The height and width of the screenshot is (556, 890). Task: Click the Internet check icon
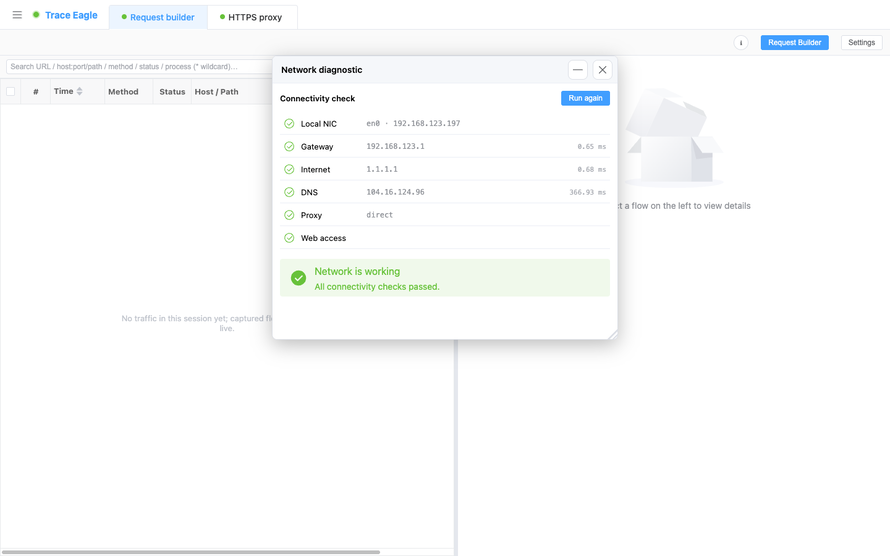tap(289, 169)
